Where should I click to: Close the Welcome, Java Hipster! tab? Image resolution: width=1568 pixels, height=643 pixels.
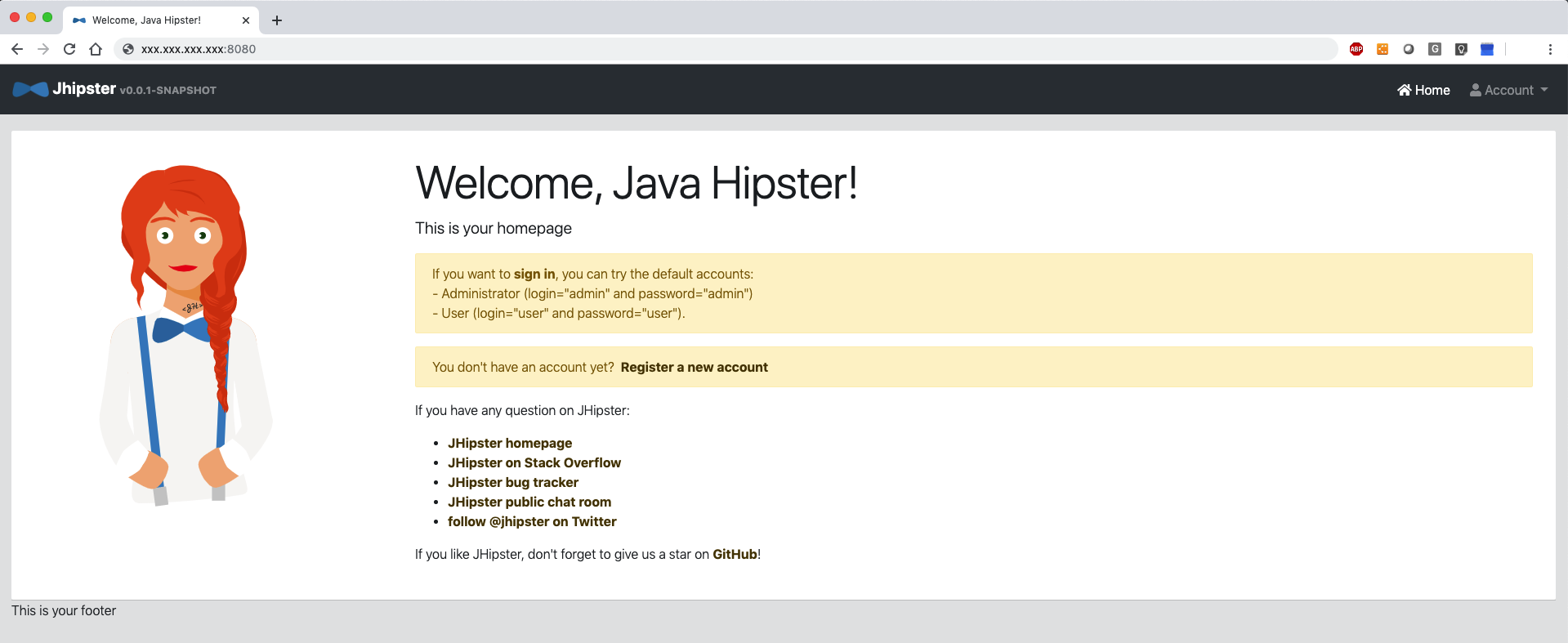[246, 20]
